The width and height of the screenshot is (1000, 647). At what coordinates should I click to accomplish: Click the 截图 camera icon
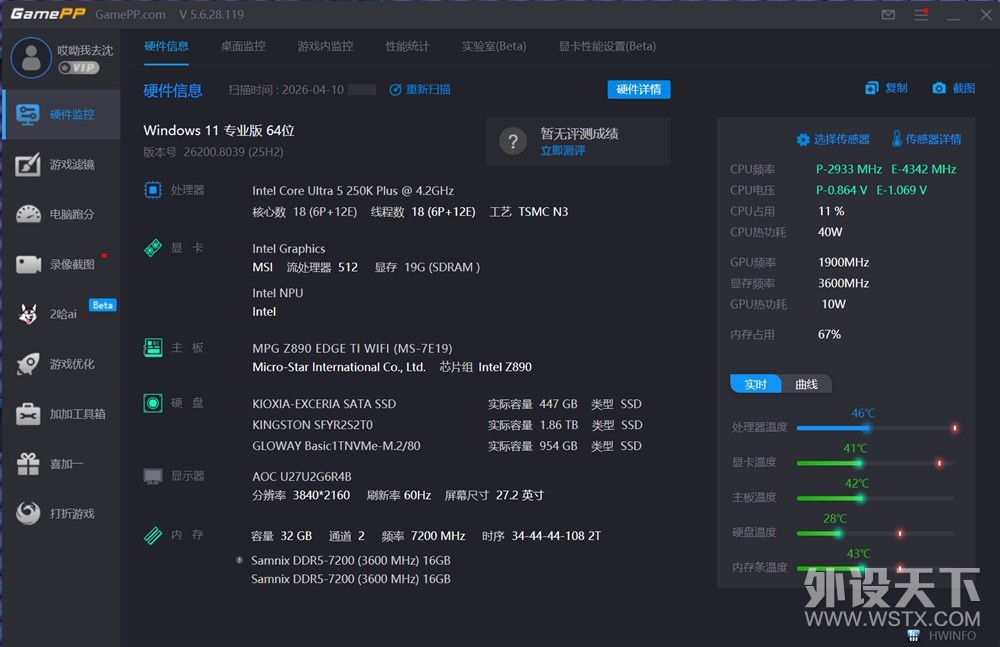(939, 88)
